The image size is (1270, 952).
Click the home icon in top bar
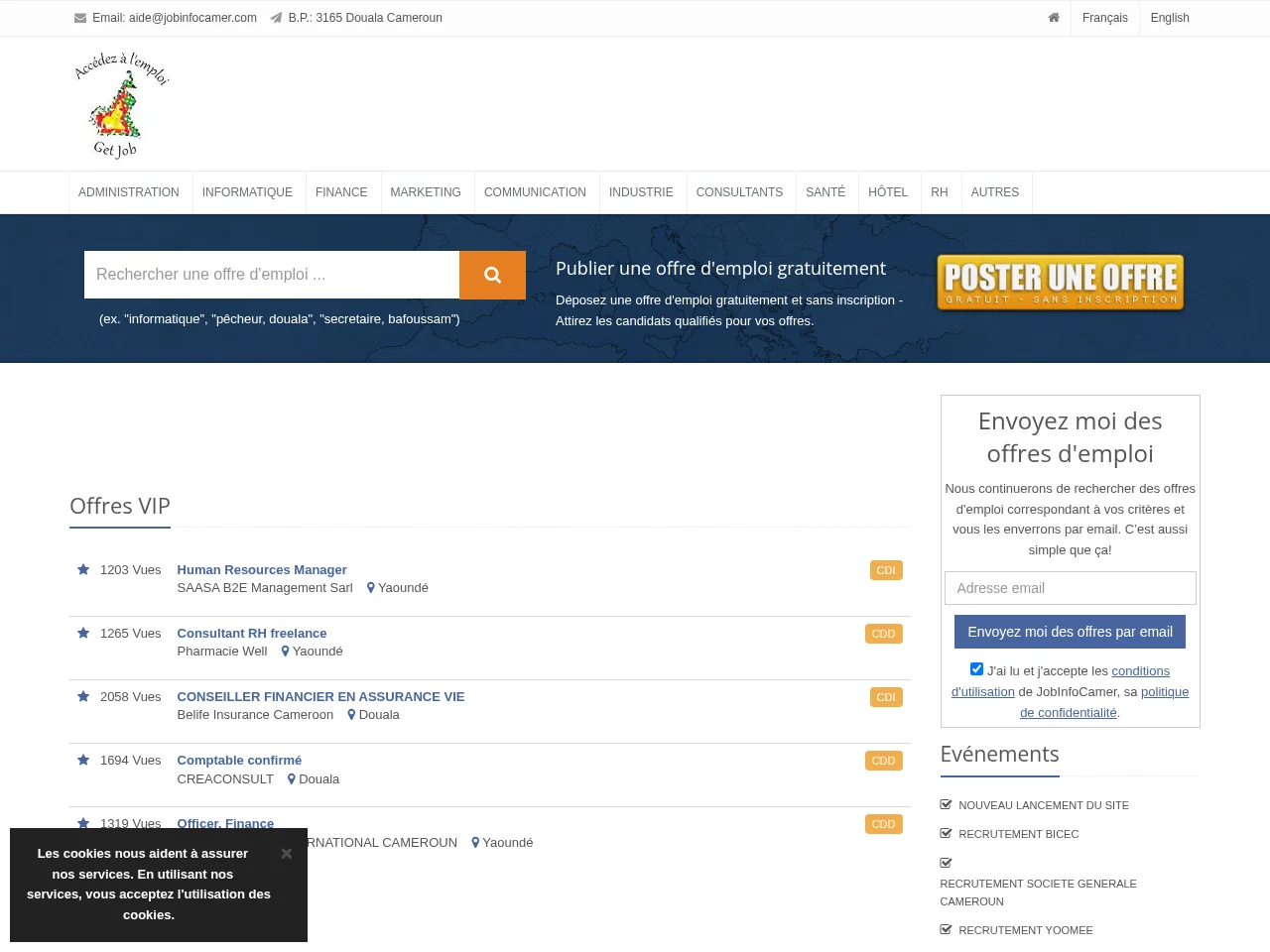1054,18
